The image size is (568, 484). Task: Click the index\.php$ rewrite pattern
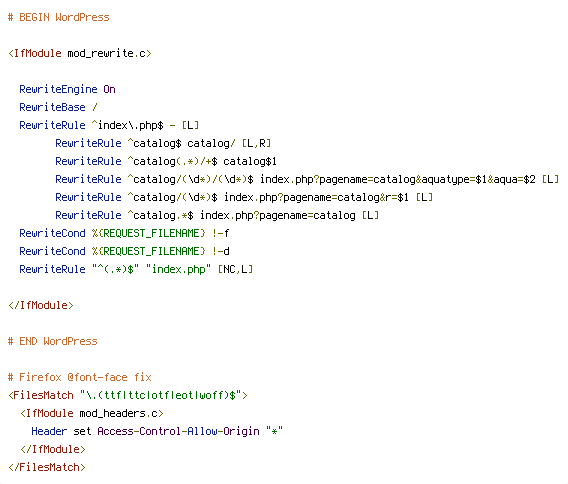click(128, 125)
